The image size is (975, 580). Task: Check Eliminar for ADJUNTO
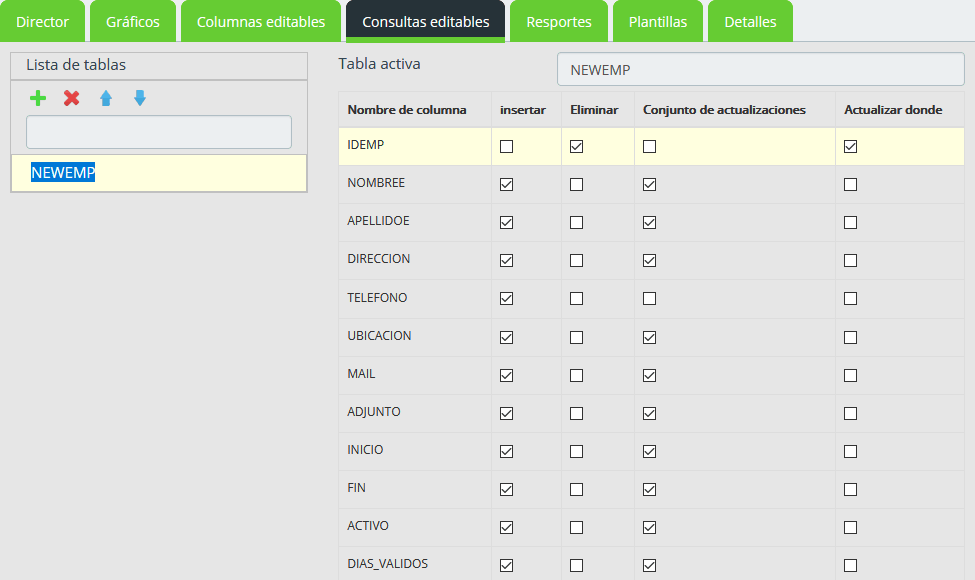pos(576,413)
